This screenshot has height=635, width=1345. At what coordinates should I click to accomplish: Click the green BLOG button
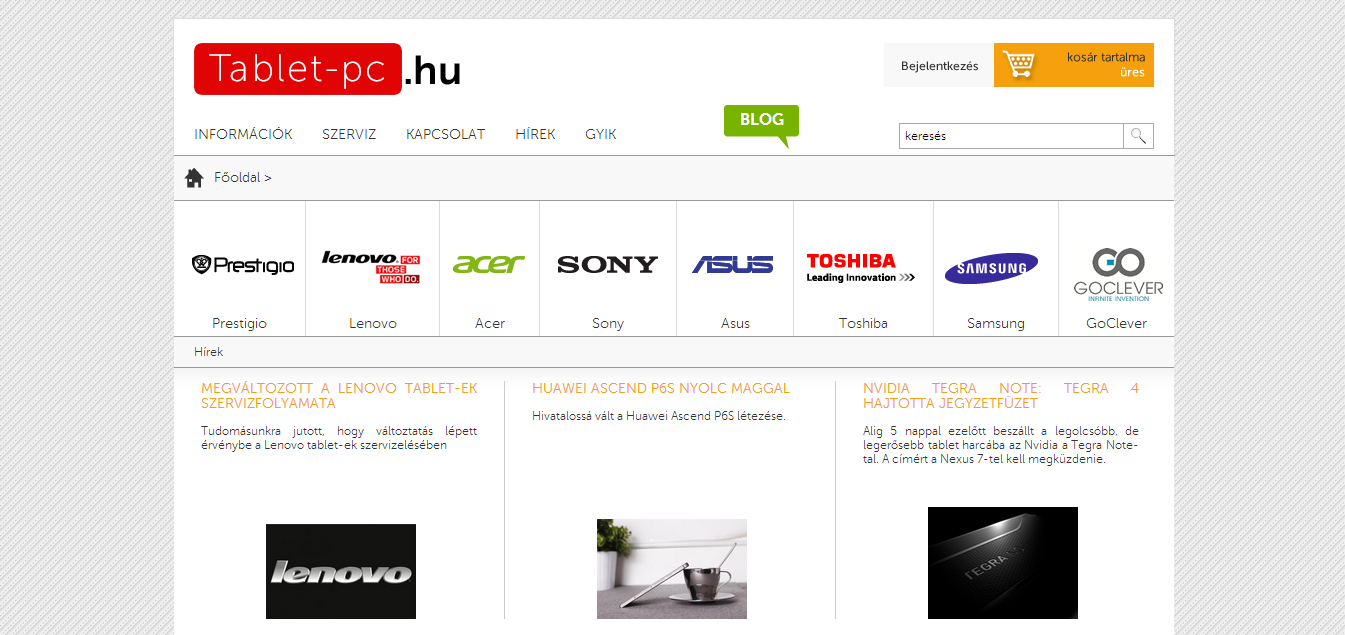coord(761,121)
